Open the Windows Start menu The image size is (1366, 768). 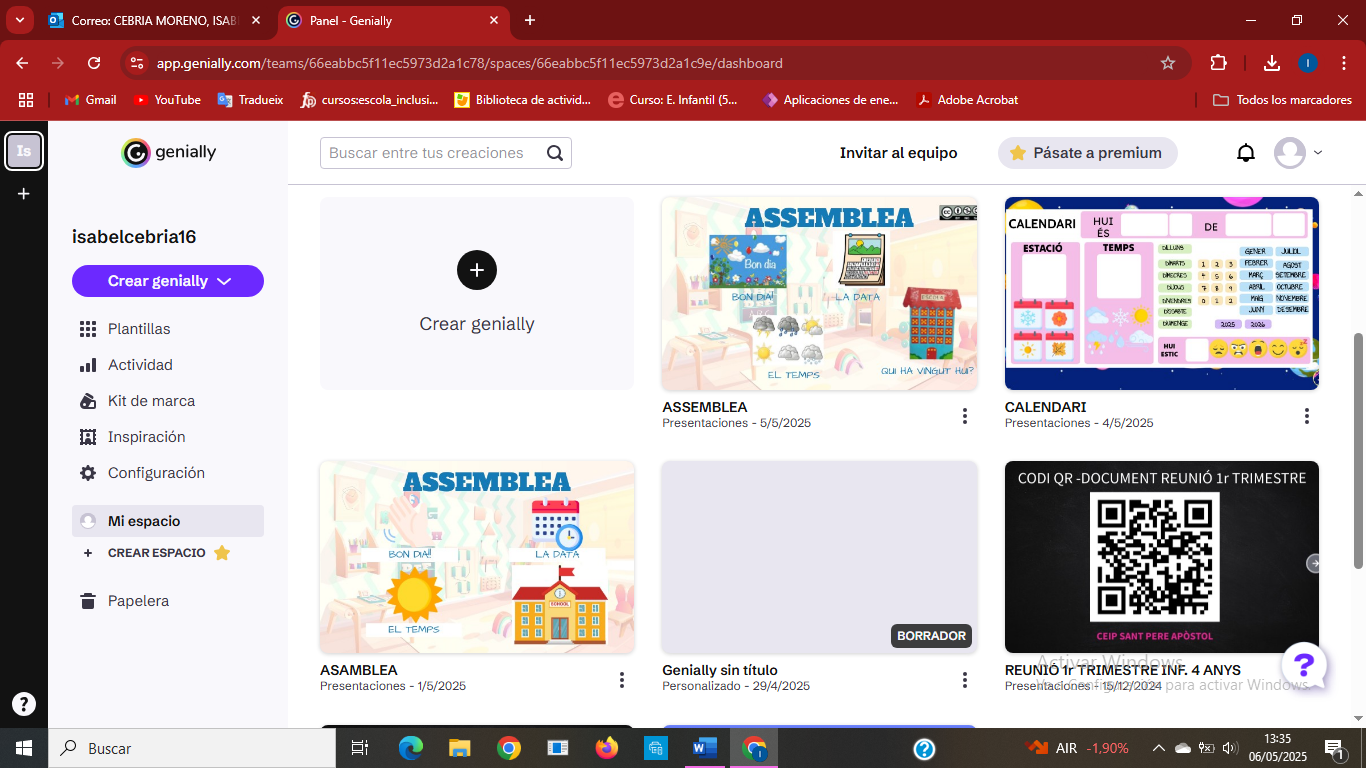(x=24, y=748)
